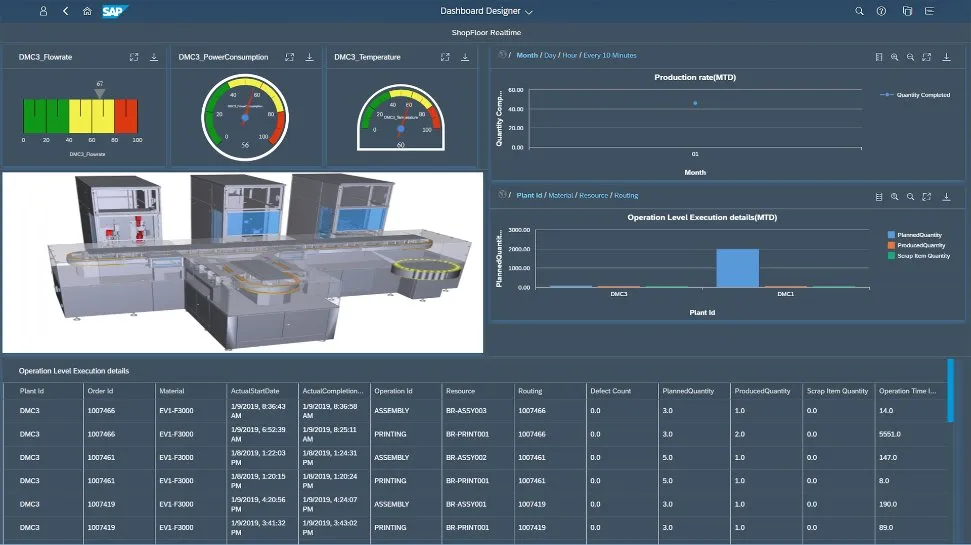Zoom out on Production rate chart
This screenshot has height=545, width=971.
pos(911,57)
